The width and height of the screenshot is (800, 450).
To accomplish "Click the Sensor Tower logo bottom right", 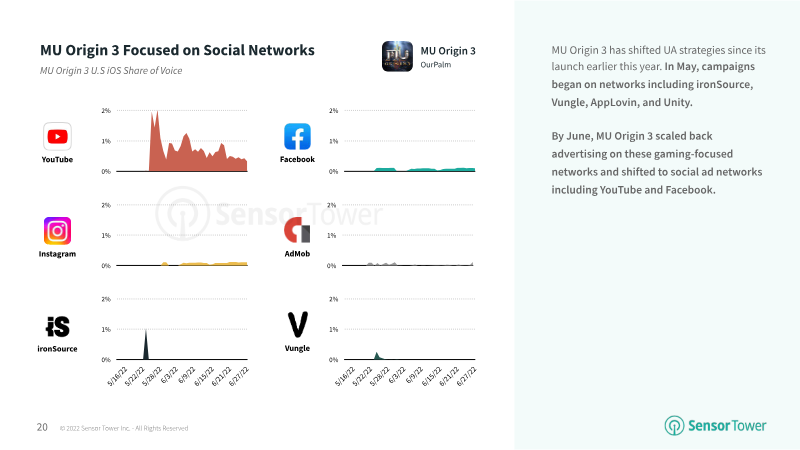I will (x=715, y=426).
